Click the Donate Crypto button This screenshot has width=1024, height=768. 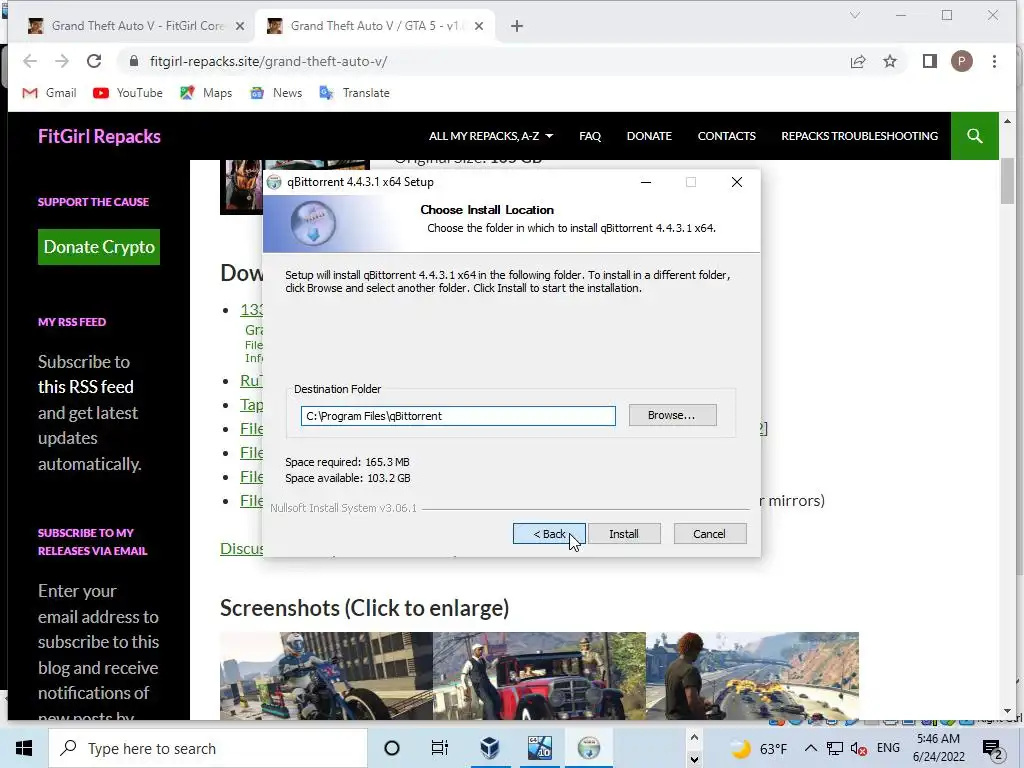point(99,247)
